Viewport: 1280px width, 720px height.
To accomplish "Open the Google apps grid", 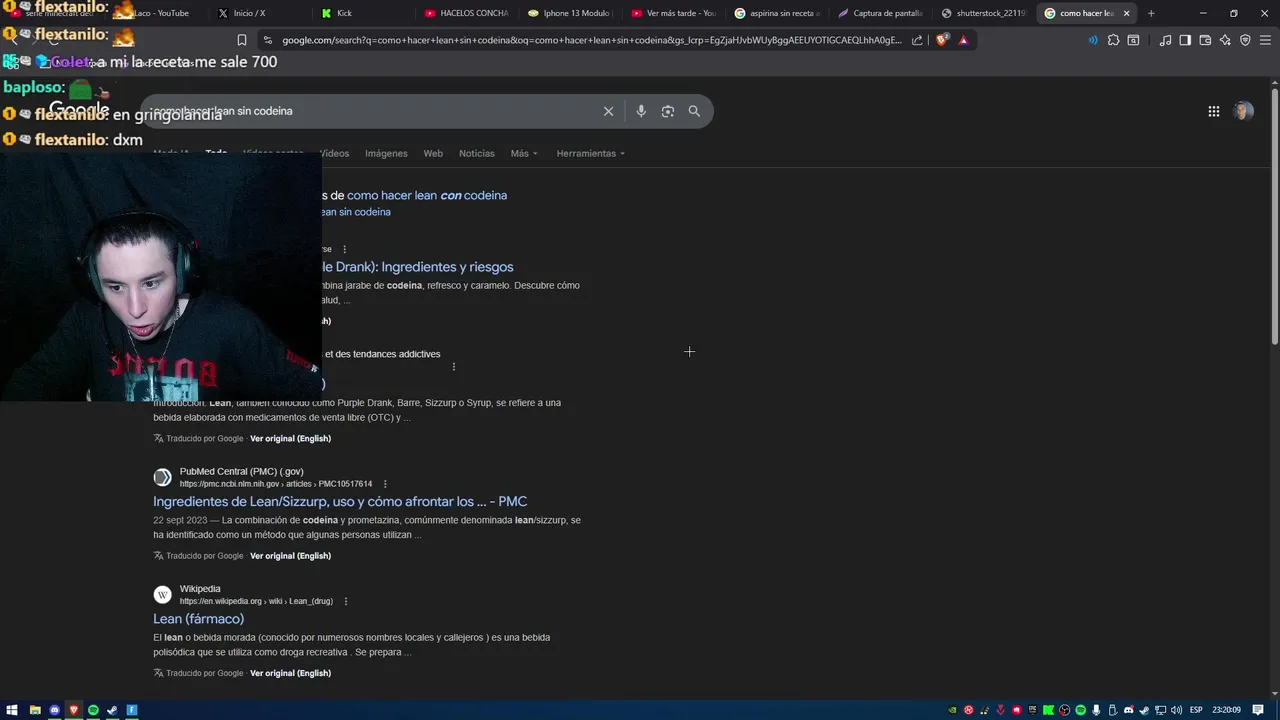I will (x=1214, y=111).
